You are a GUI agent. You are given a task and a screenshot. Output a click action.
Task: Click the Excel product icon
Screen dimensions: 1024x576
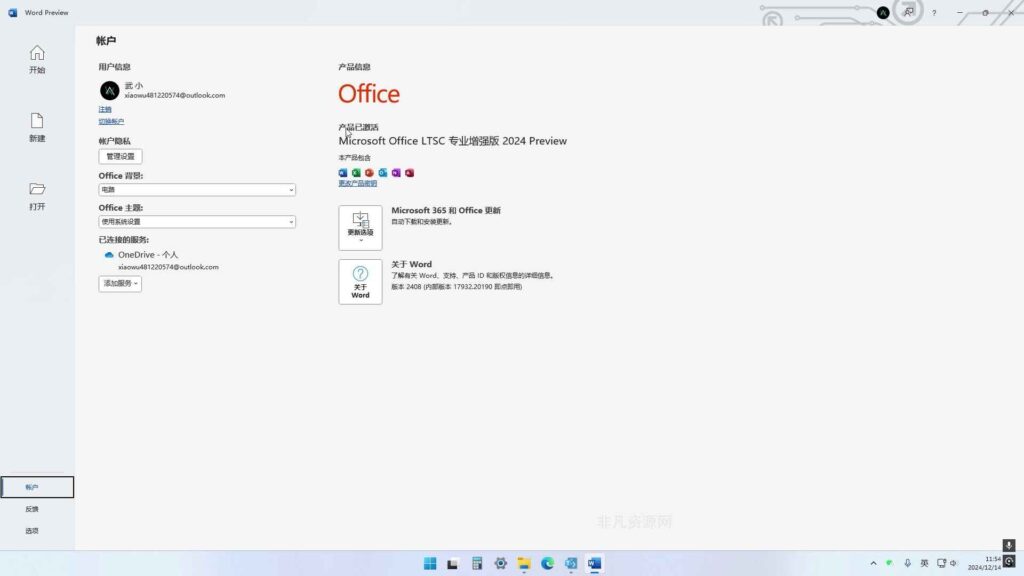356,172
